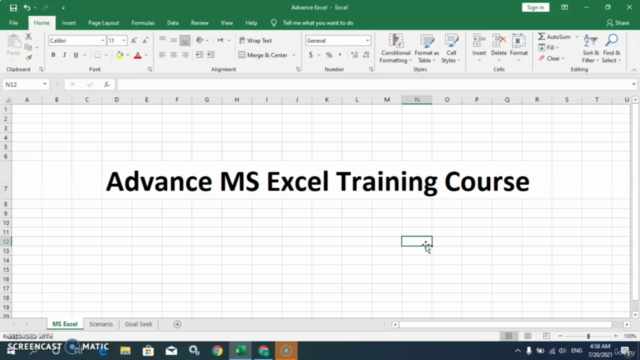This screenshot has height=360, width=640.
Task: Apply the red font color button
Action: click(x=138, y=55)
